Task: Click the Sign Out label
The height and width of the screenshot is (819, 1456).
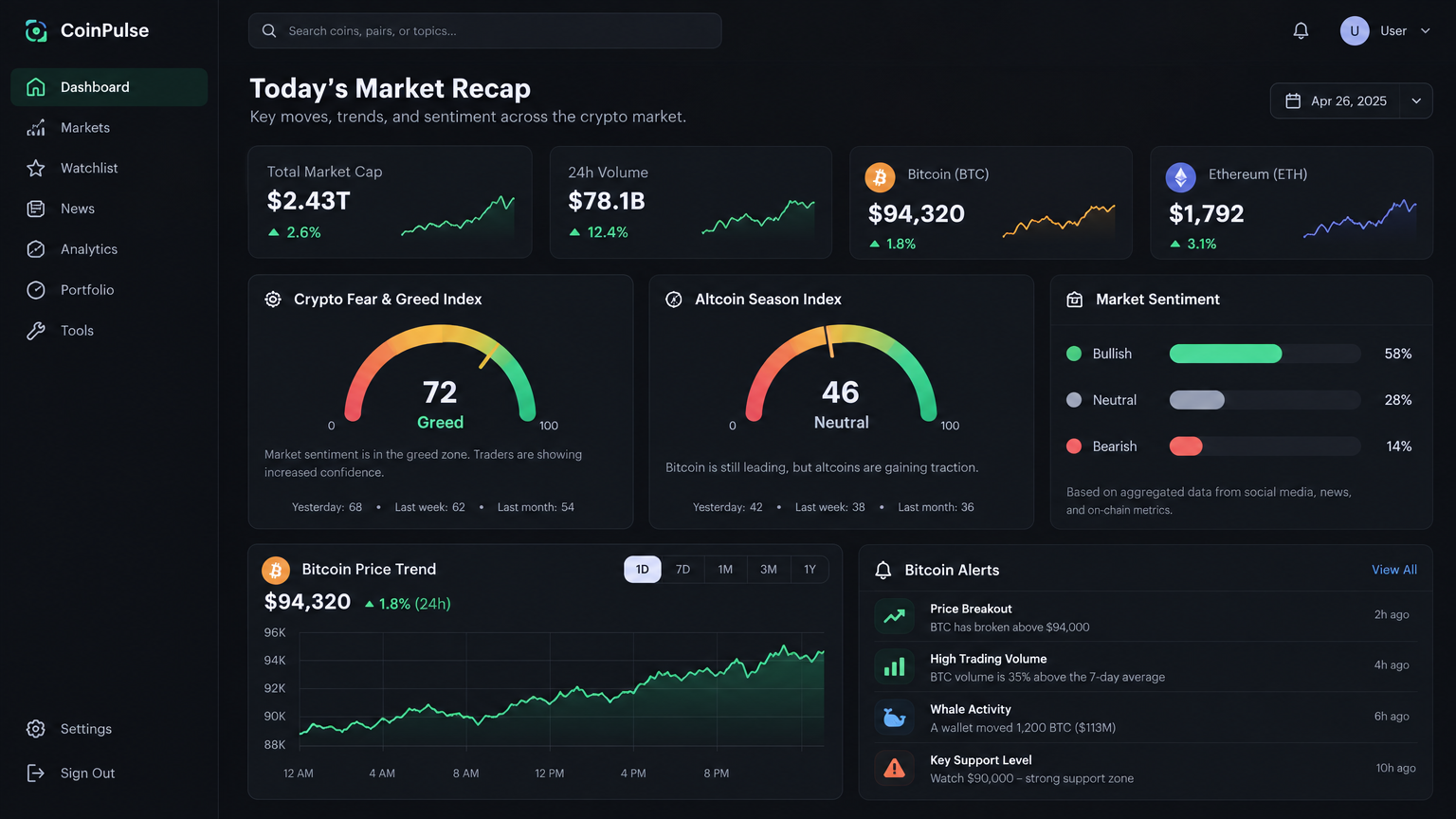Action: click(87, 773)
